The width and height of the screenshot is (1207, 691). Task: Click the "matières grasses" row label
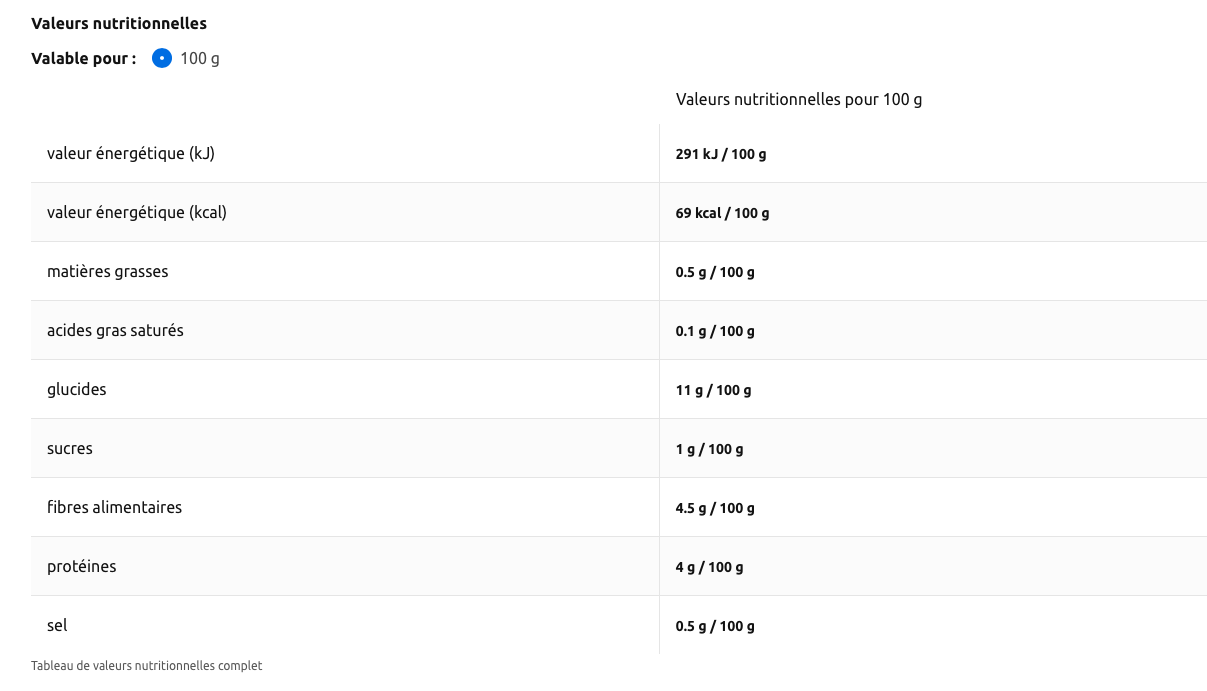pyautogui.click(x=107, y=271)
